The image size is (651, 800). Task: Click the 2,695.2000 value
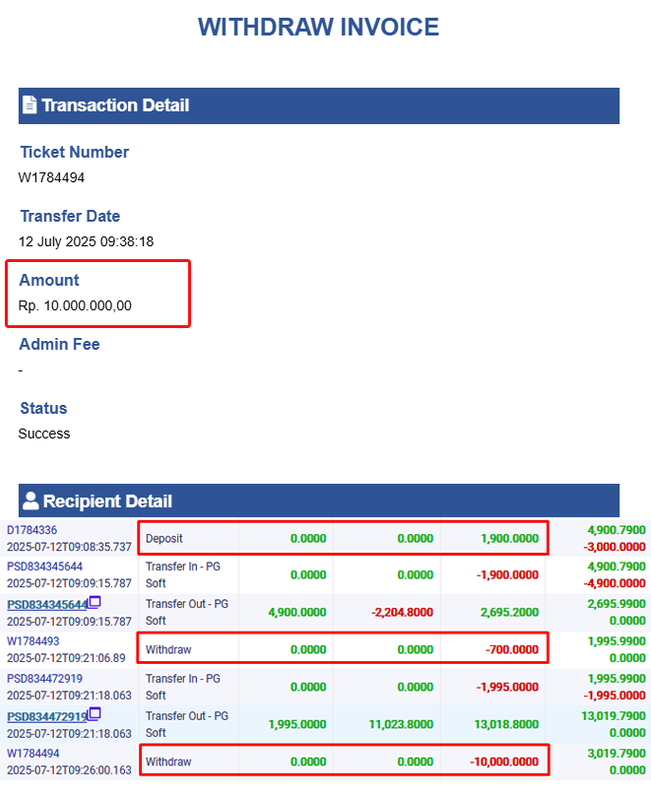tap(510, 612)
